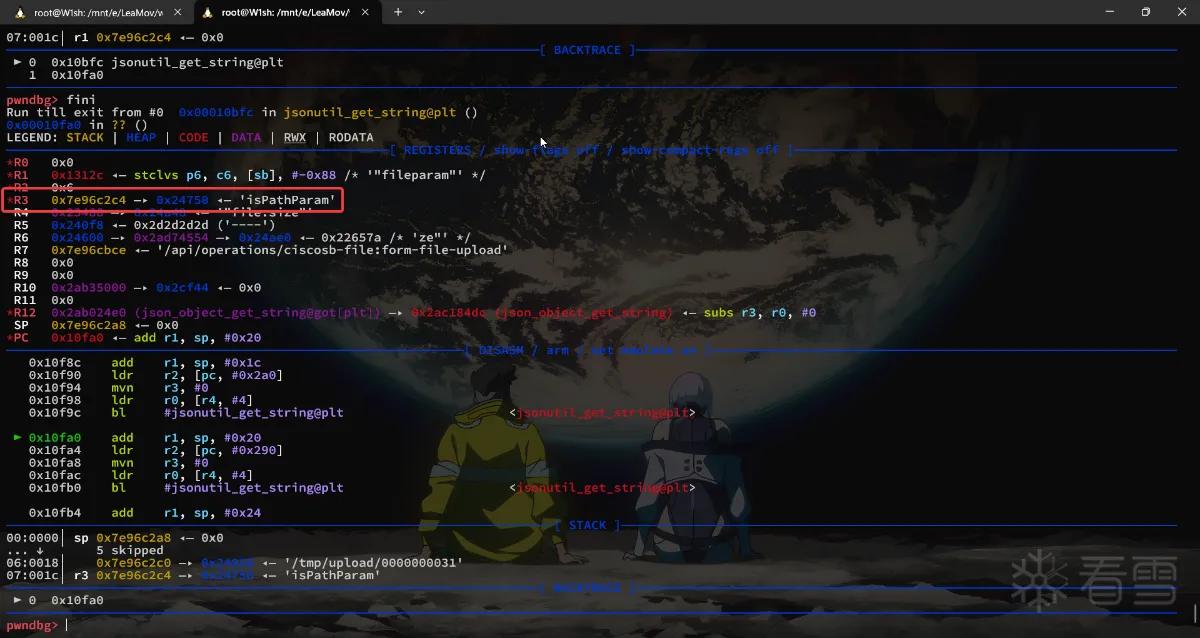The image size is (1200, 638).
Task: Close the inactive first terminal tab
Action: click(175, 12)
